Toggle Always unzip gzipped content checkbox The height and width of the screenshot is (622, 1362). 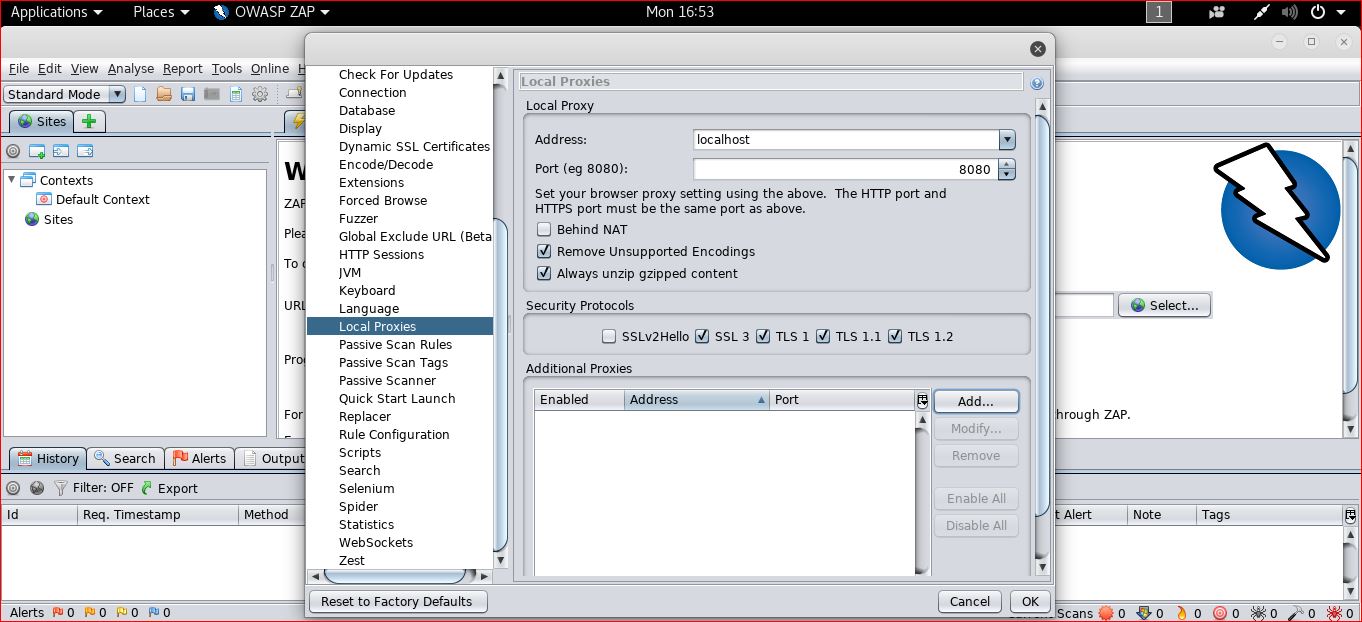[544, 273]
